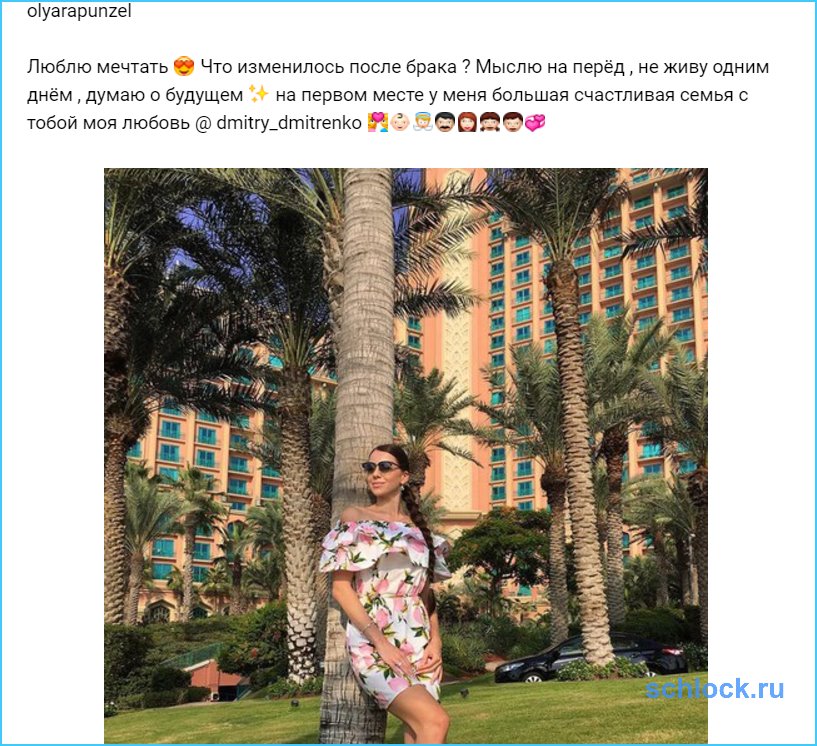Click the baby face emoji
Image resolution: width=817 pixels, height=746 pixels.
[400, 123]
